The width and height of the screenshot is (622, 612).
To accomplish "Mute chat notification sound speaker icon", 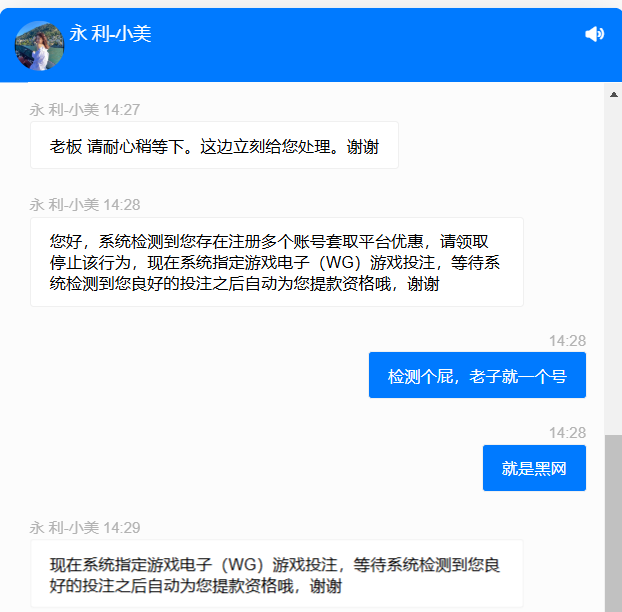I will point(594,34).
